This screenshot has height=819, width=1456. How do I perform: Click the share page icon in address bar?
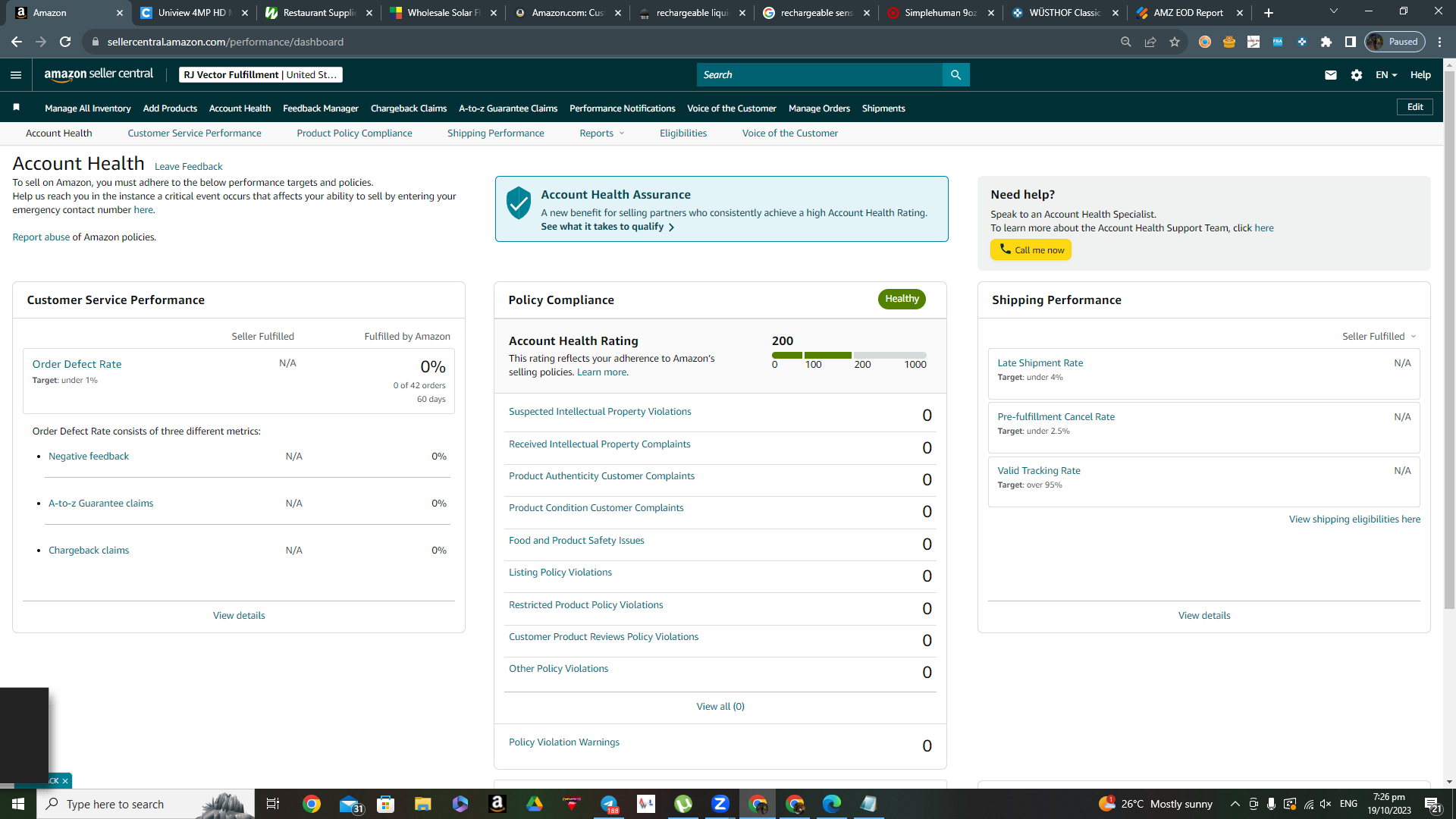(x=1150, y=42)
